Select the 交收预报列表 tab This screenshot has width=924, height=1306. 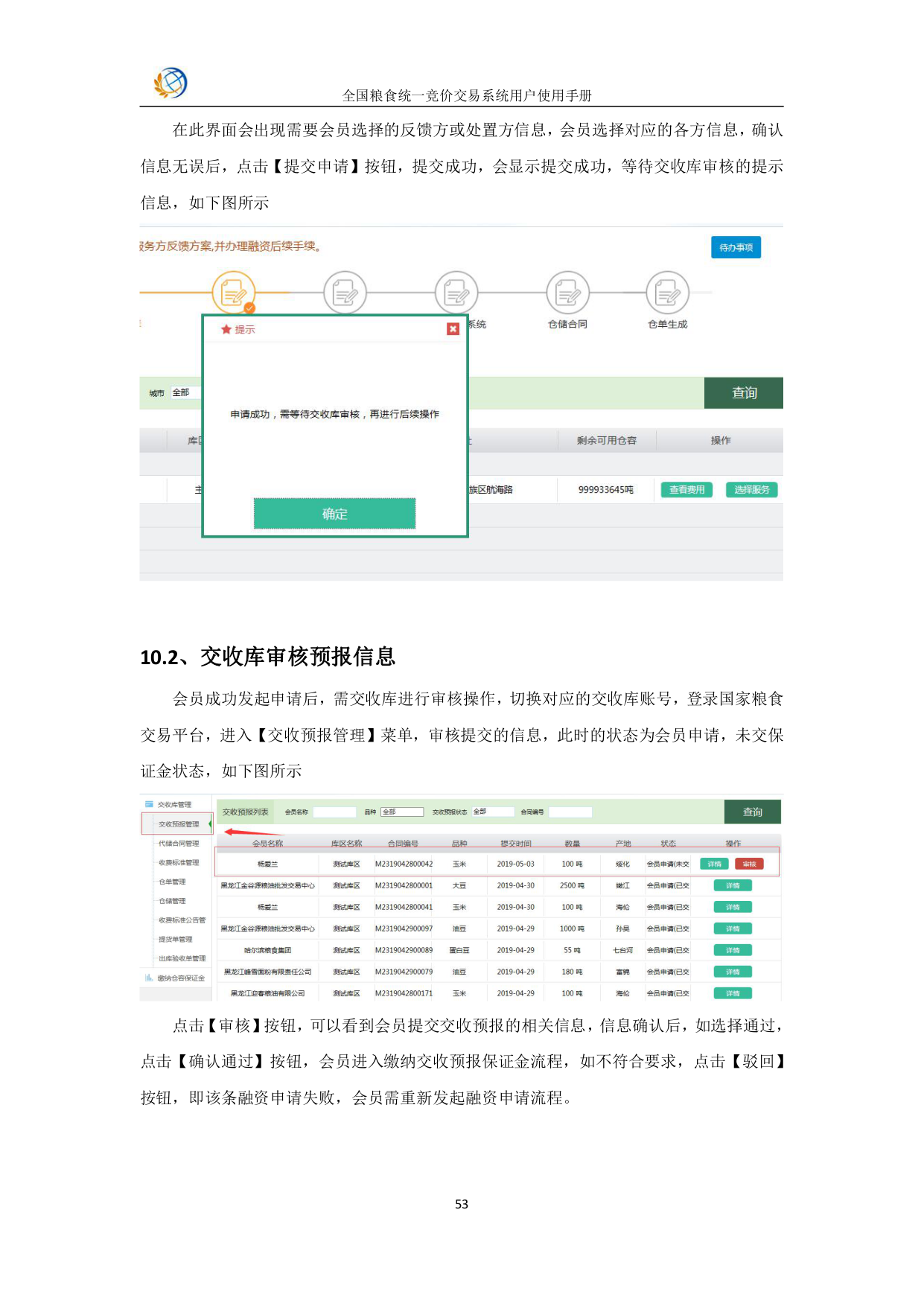tap(245, 812)
